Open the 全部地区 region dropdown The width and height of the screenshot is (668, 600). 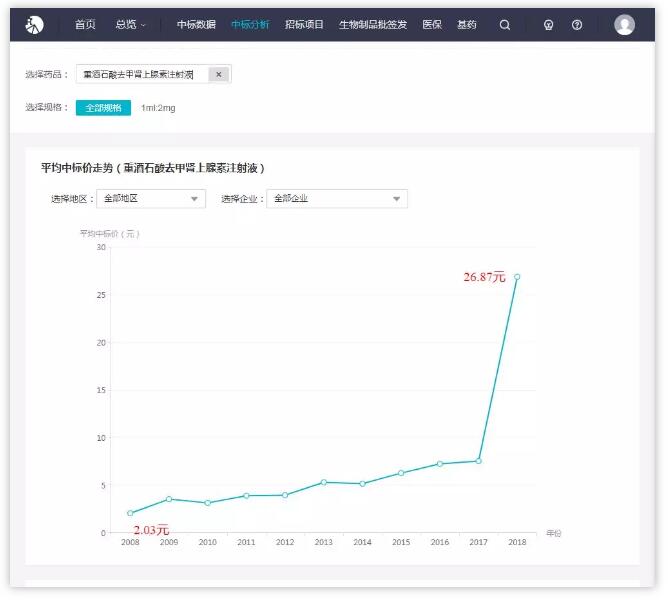pyautogui.click(x=151, y=199)
